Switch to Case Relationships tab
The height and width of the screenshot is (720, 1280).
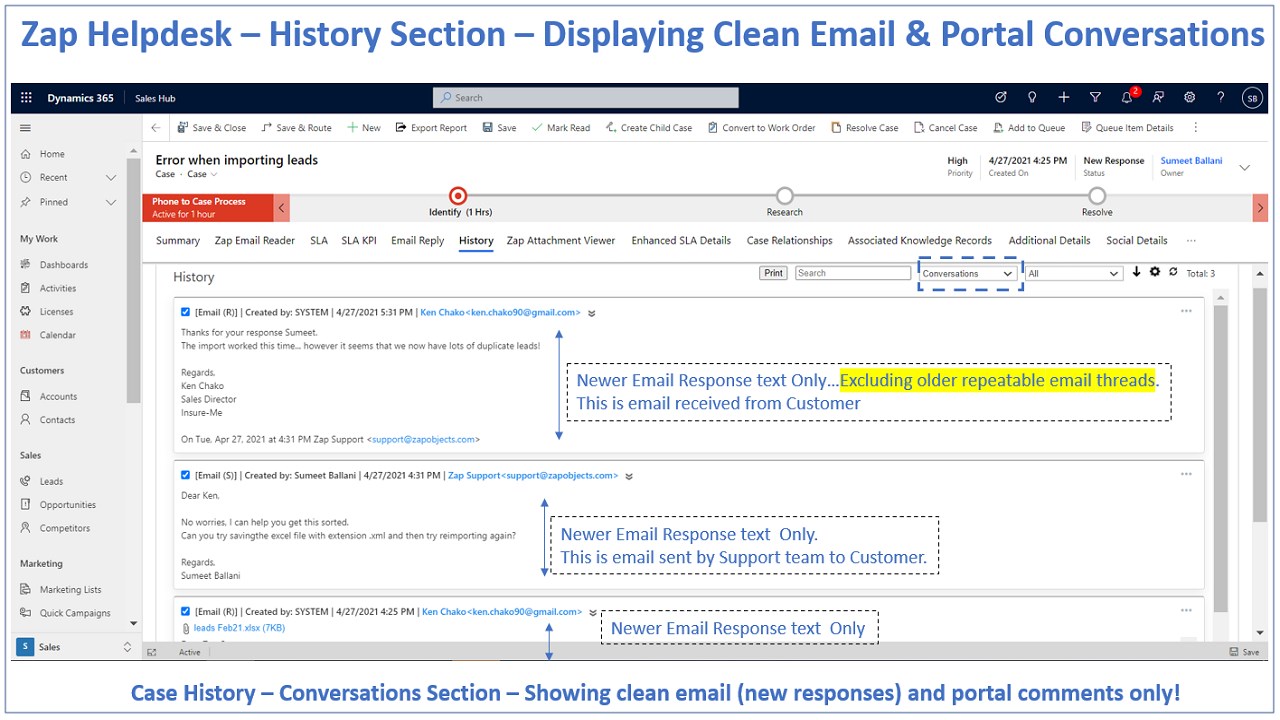(789, 241)
